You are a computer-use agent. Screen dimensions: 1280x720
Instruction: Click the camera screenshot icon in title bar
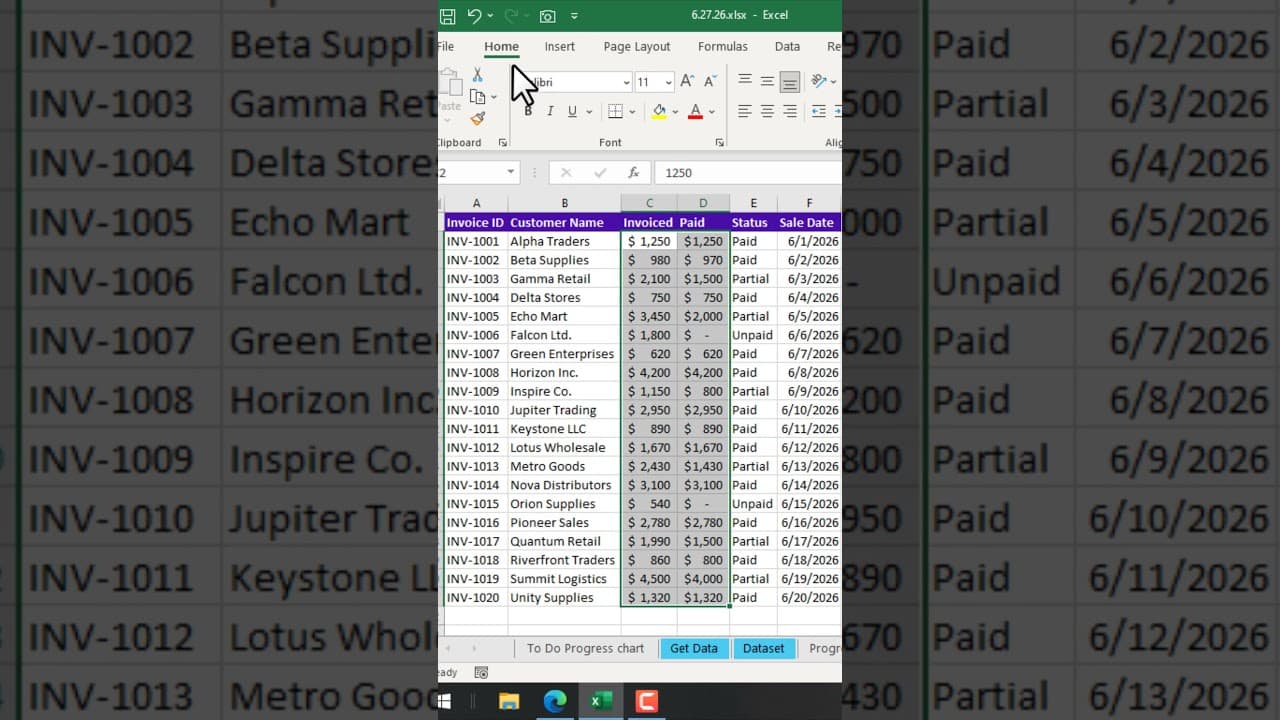pyautogui.click(x=547, y=16)
